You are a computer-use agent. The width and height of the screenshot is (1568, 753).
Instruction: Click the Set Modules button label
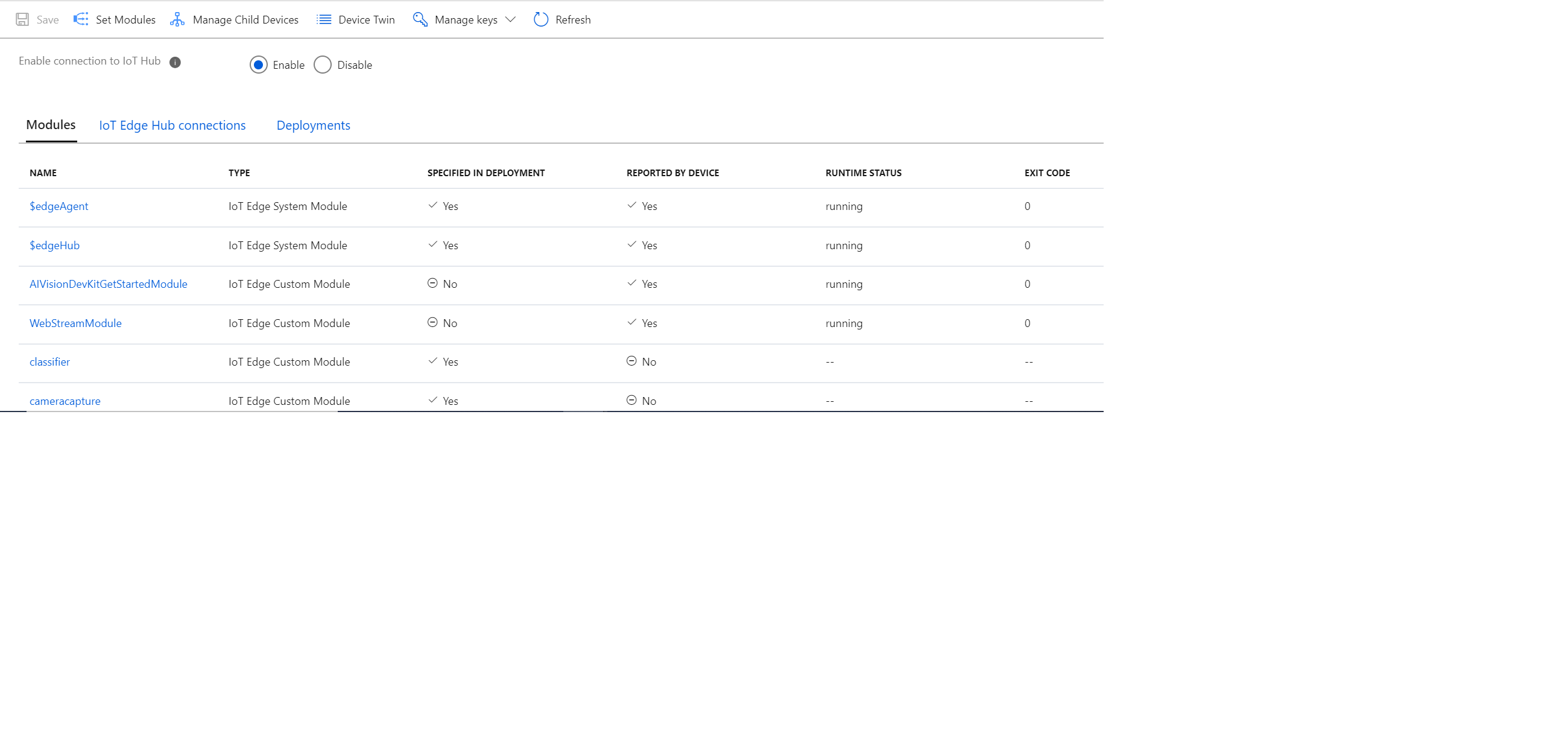[x=125, y=19]
